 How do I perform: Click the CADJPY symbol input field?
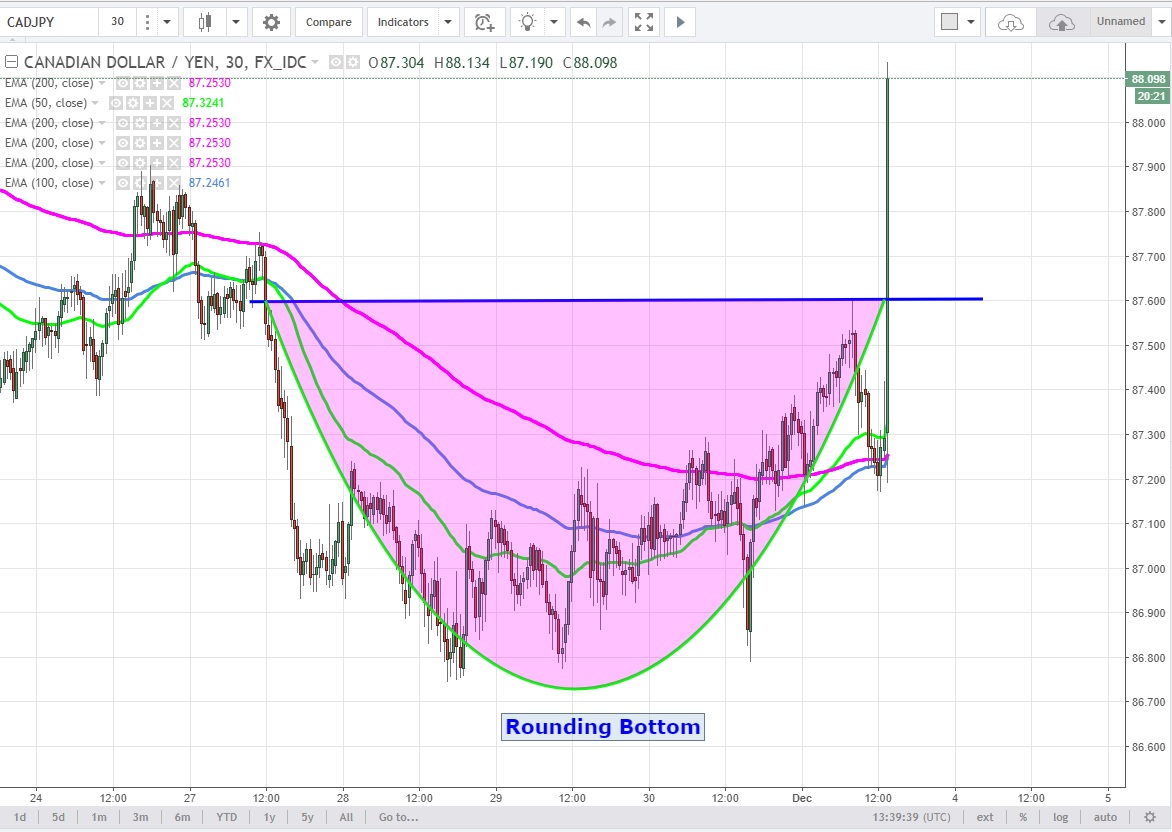tap(50, 22)
